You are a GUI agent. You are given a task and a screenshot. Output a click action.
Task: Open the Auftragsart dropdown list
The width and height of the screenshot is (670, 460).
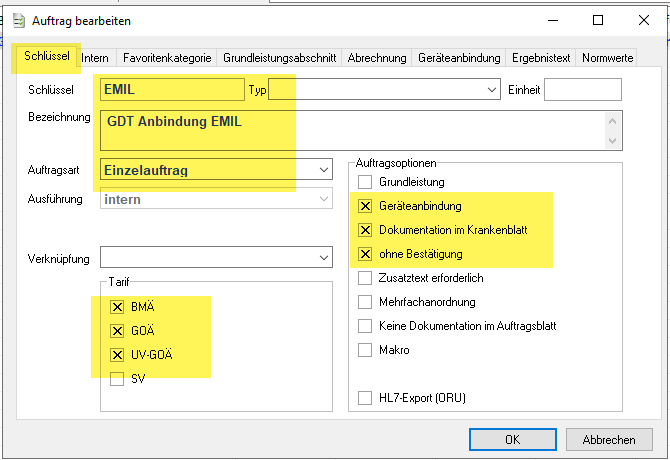322,170
